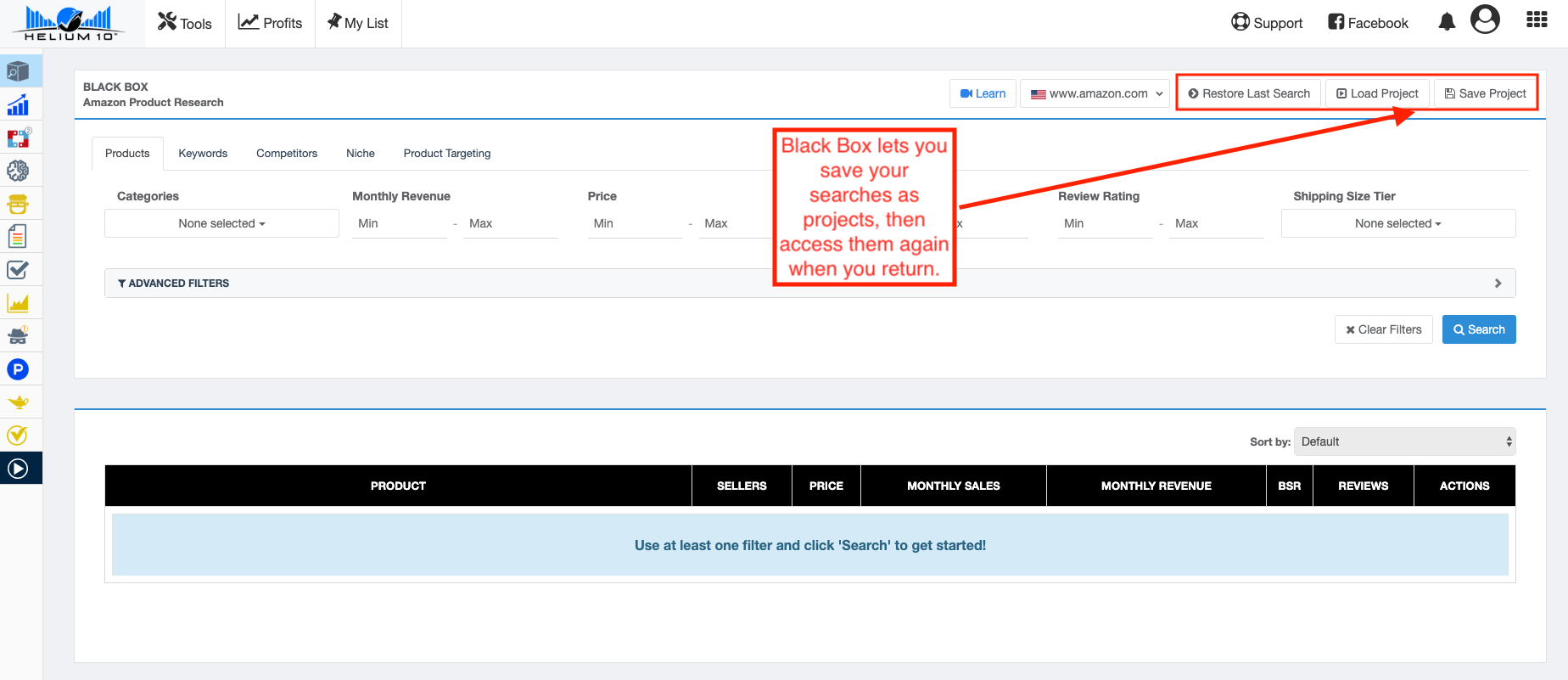Open the www.amazon.com marketplace dropdown
The image size is (1568, 680).
(x=1095, y=93)
